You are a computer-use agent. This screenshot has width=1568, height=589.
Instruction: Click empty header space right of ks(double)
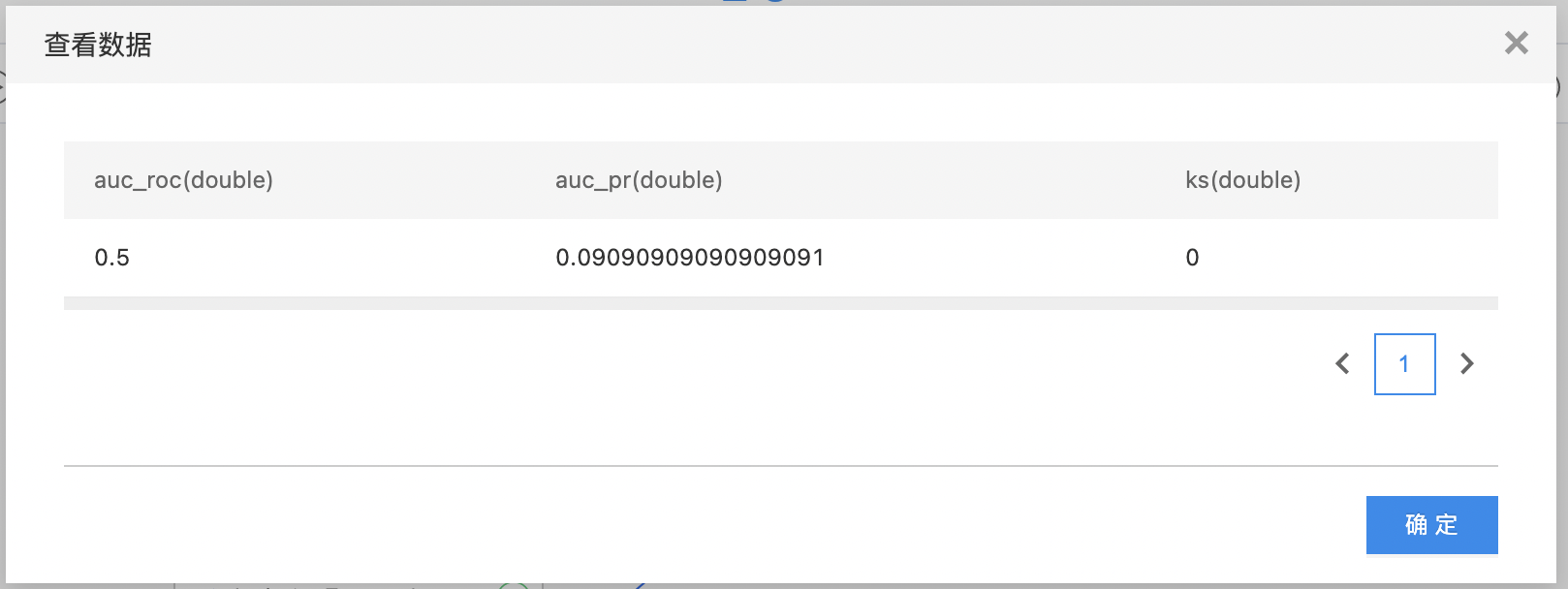(1400, 180)
